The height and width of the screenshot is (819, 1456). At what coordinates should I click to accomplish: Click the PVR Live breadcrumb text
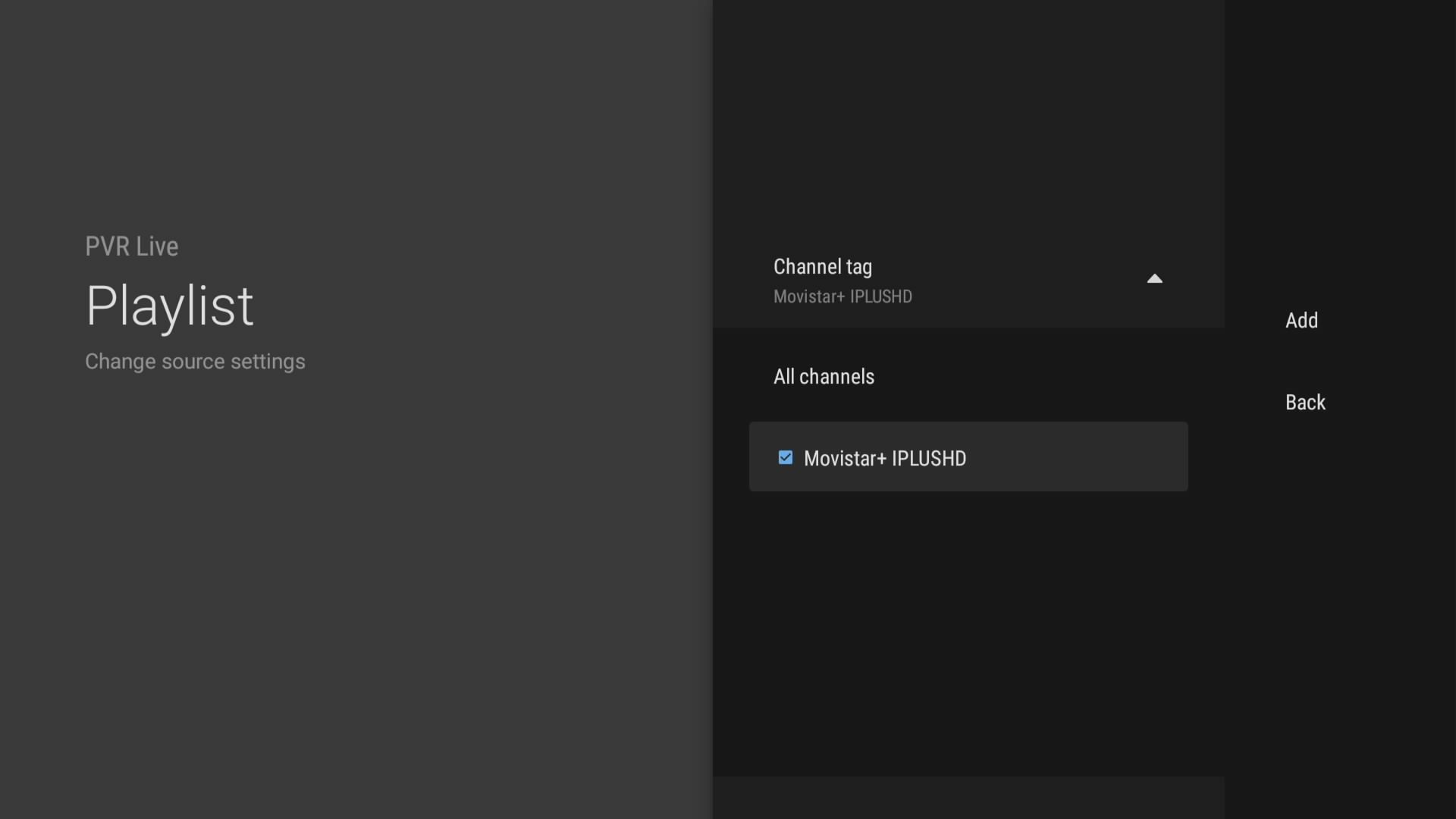click(x=131, y=246)
